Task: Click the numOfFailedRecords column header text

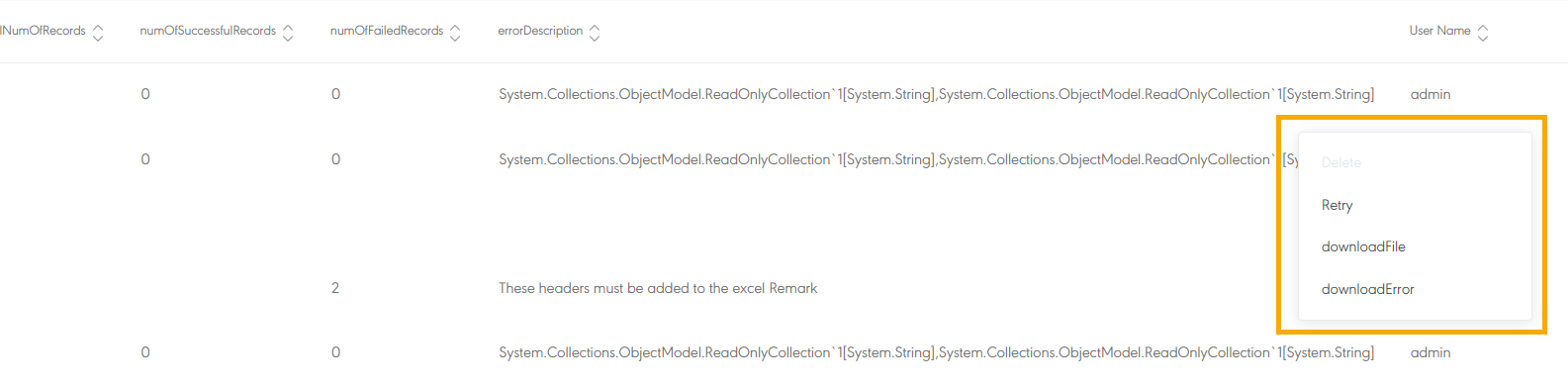Action: point(387,31)
